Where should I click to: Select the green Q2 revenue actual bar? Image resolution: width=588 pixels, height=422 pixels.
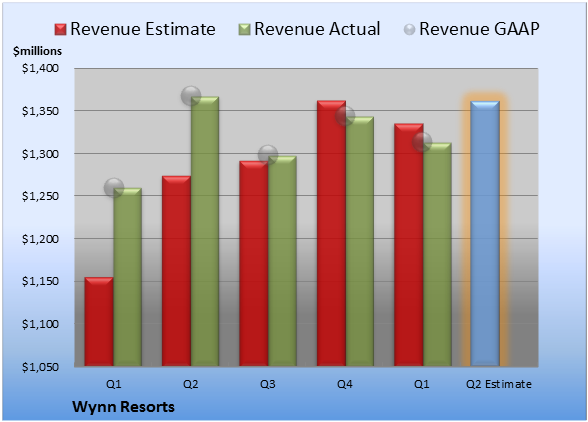click(x=205, y=231)
